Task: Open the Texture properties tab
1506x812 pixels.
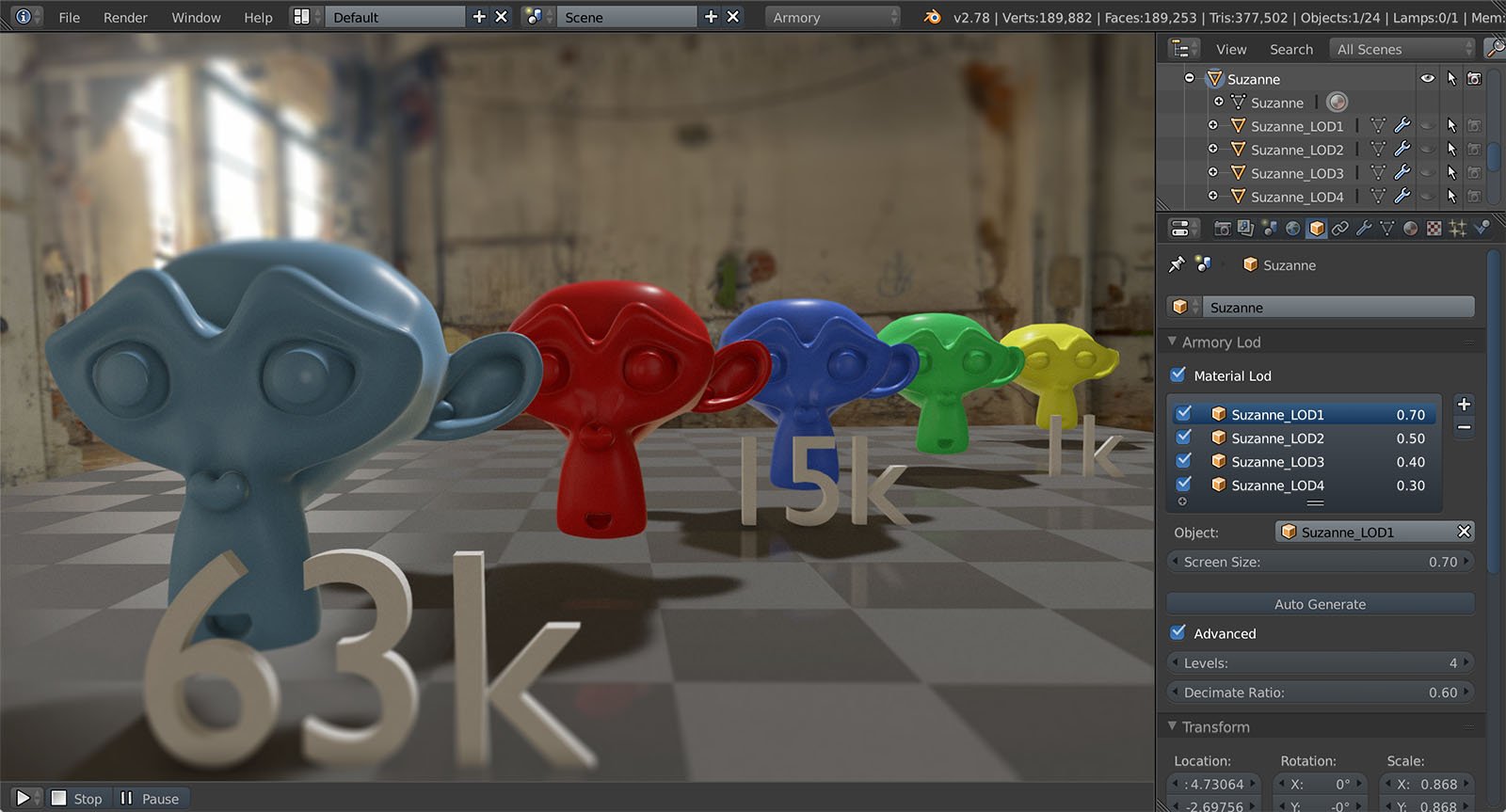Action: (1434, 228)
